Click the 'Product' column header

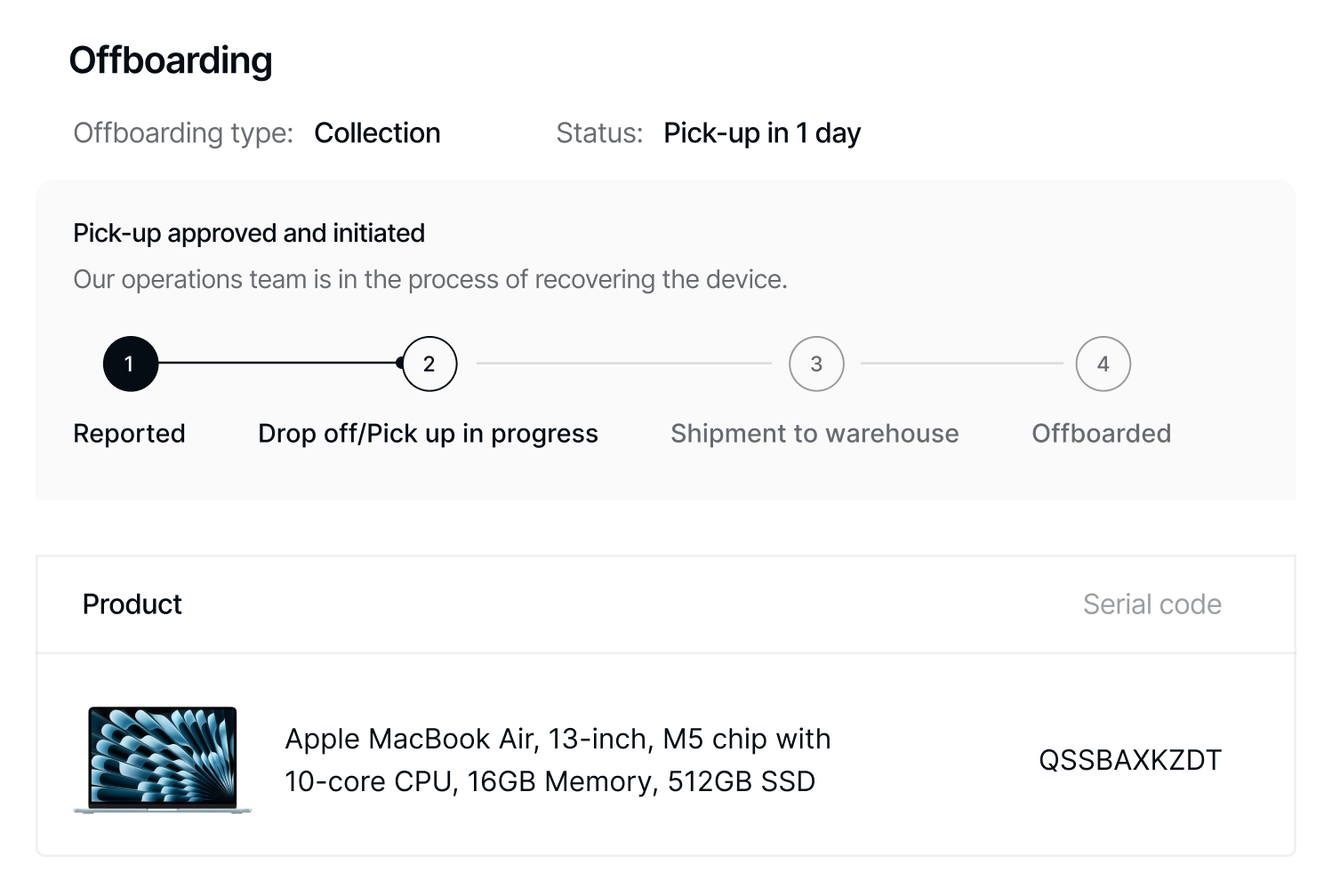[x=132, y=604]
